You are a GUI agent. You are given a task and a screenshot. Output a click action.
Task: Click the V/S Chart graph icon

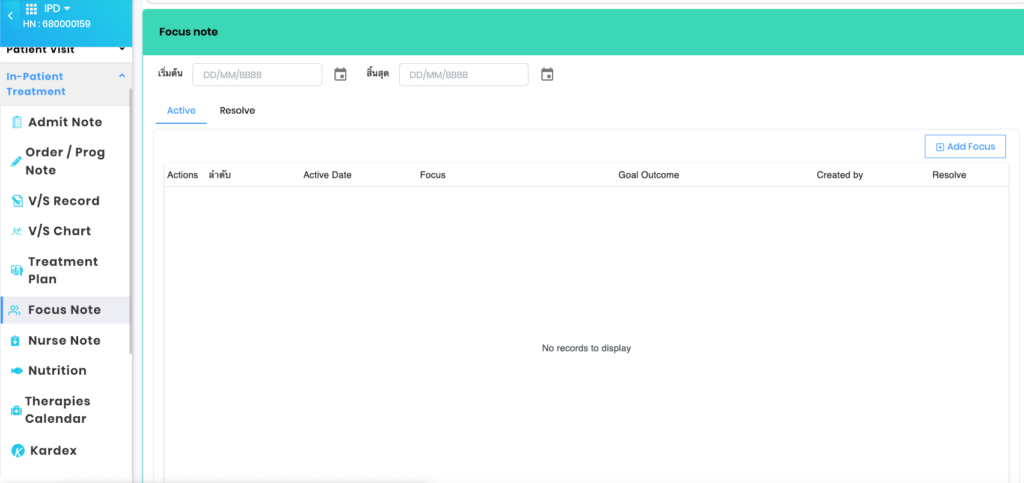coord(16,231)
